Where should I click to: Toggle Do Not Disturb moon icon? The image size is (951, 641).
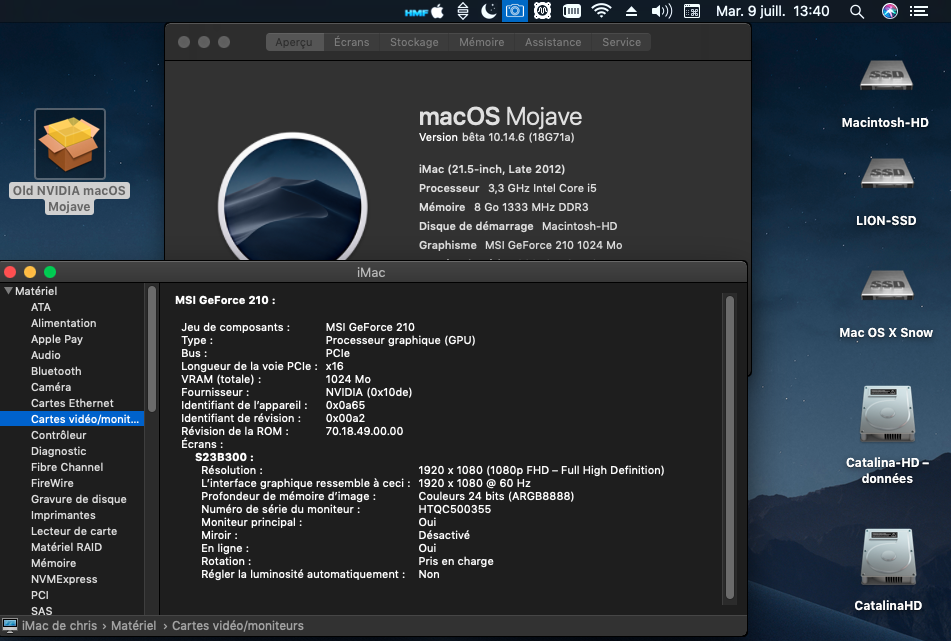(488, 11)
